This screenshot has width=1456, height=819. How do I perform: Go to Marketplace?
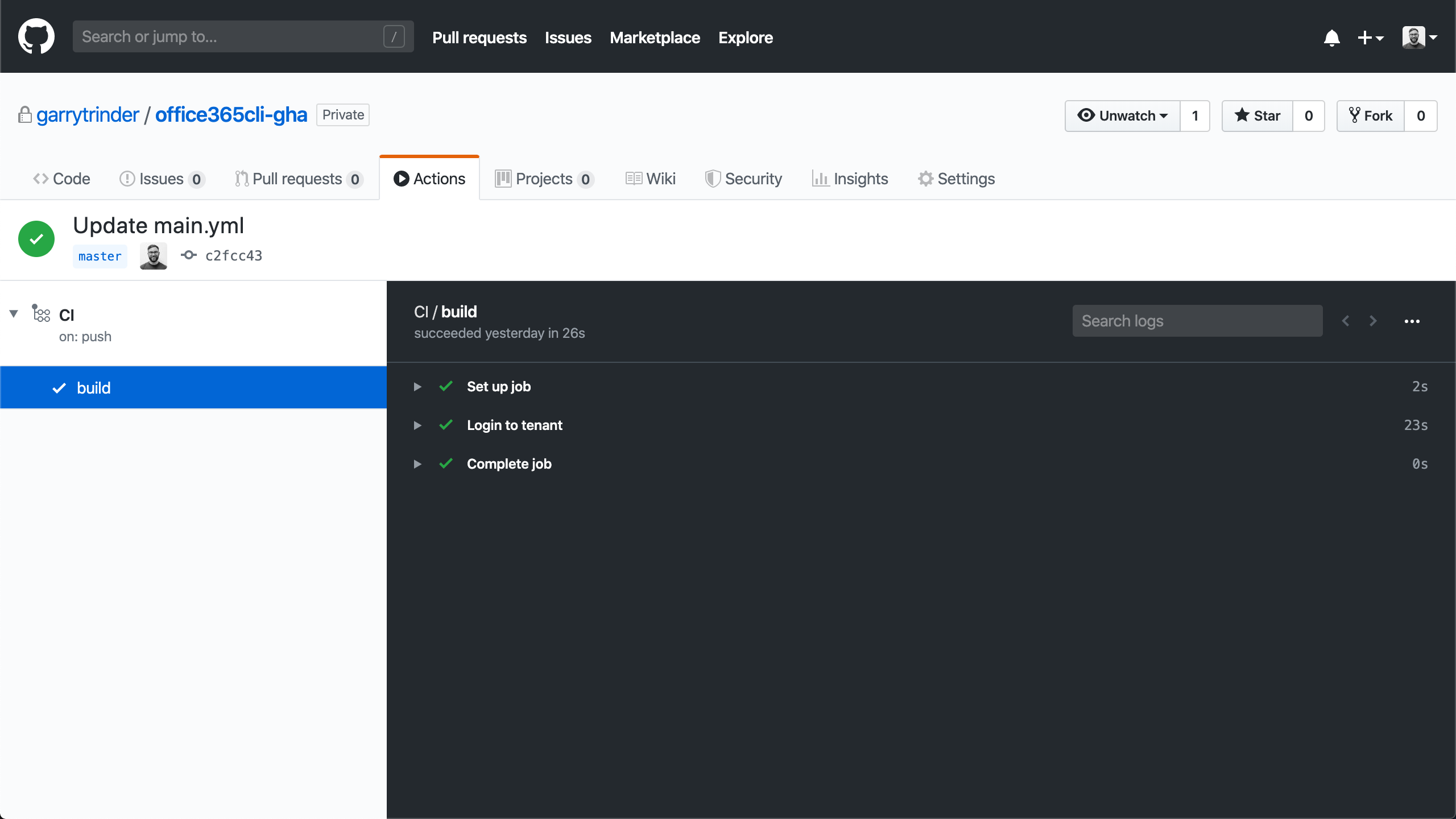point(655,38)
